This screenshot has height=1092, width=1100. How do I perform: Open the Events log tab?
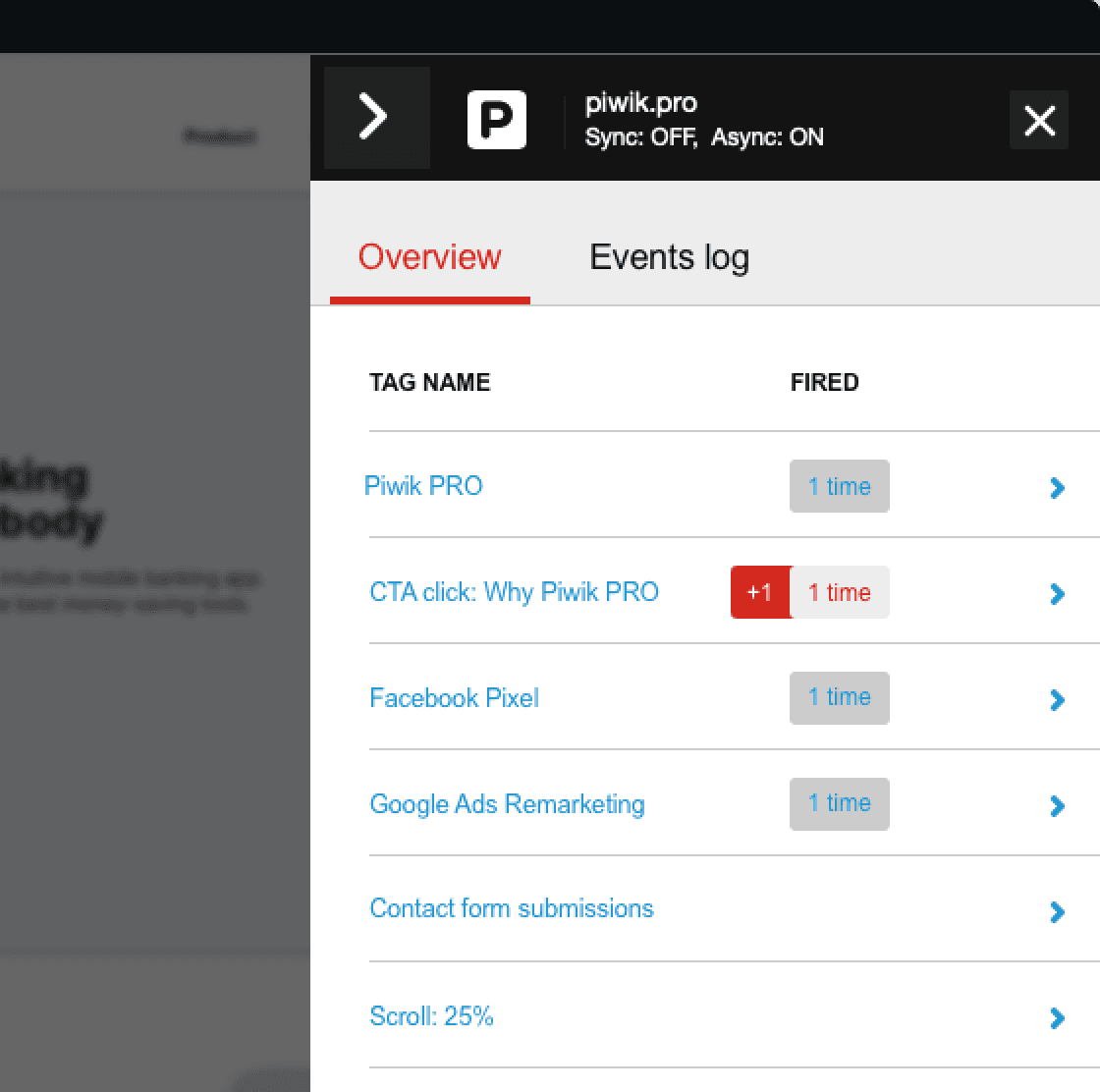669,257
